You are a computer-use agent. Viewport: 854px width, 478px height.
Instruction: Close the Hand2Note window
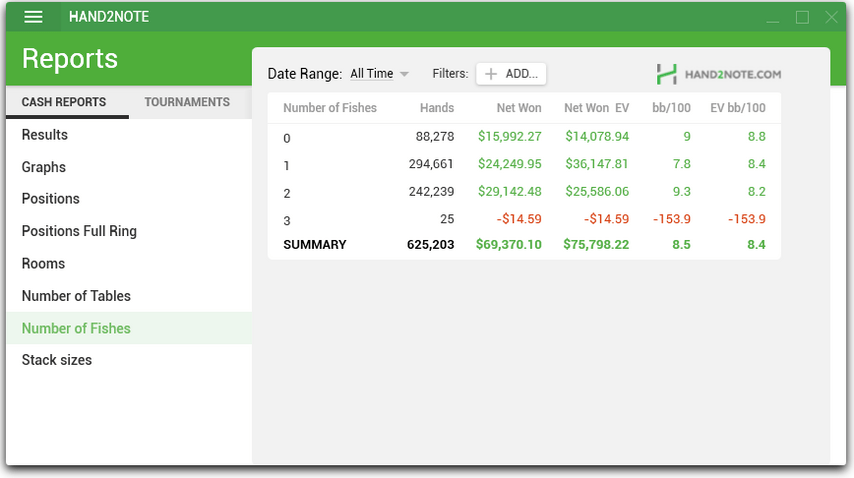(x=831, y=17)
